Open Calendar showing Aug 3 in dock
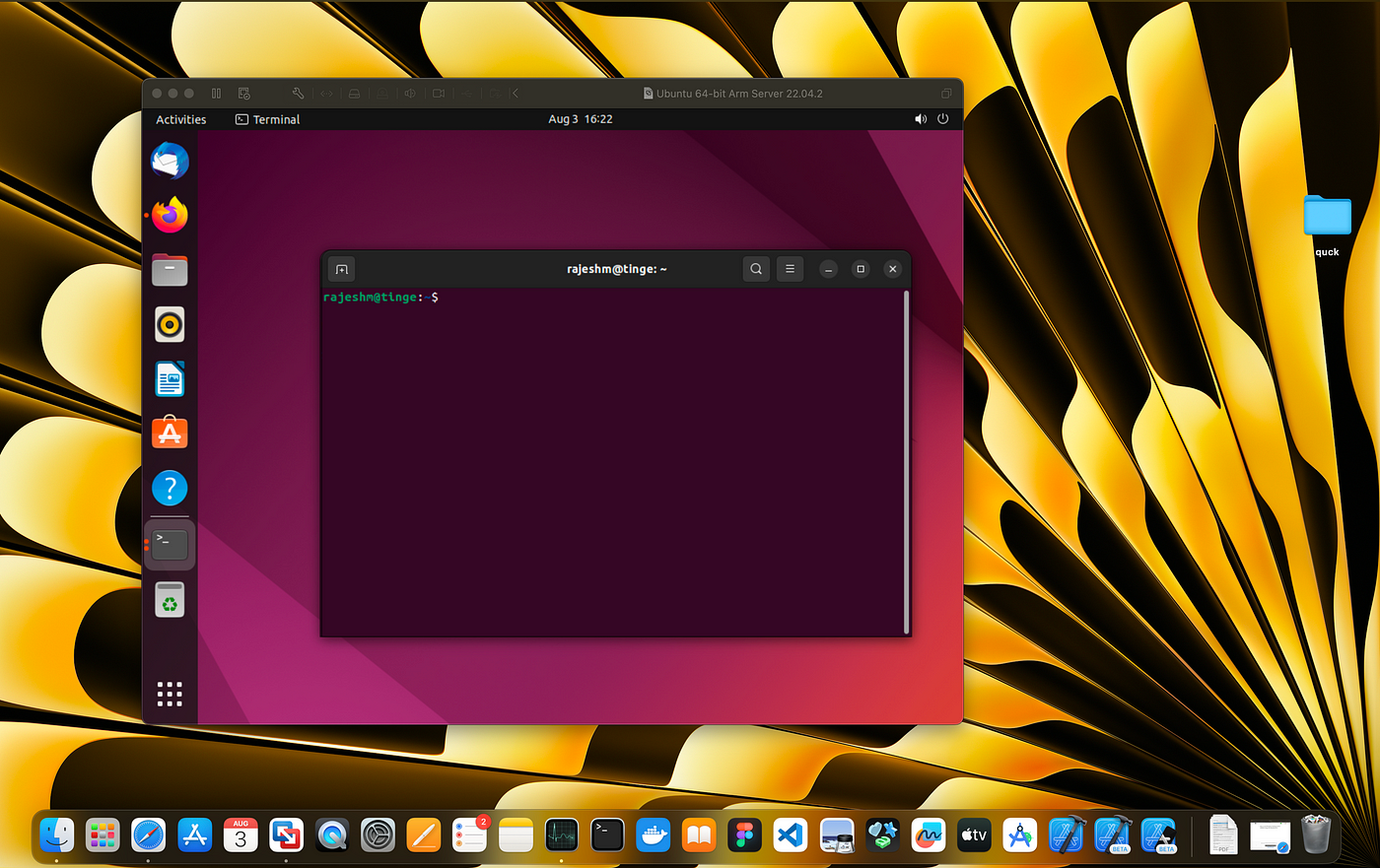Screen dimensions: 1380x868 [241, 835]
